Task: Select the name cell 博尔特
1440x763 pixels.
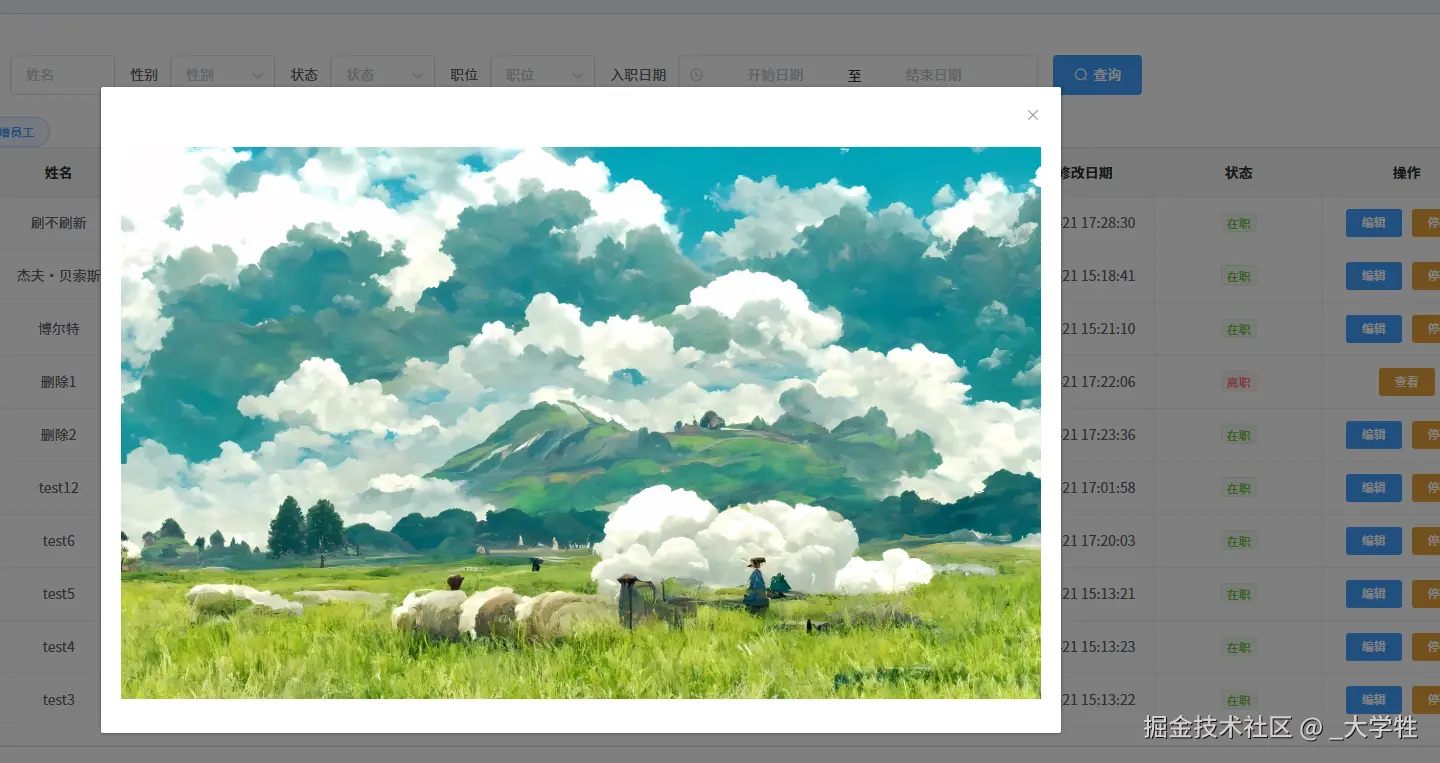Action: point(59,329)
